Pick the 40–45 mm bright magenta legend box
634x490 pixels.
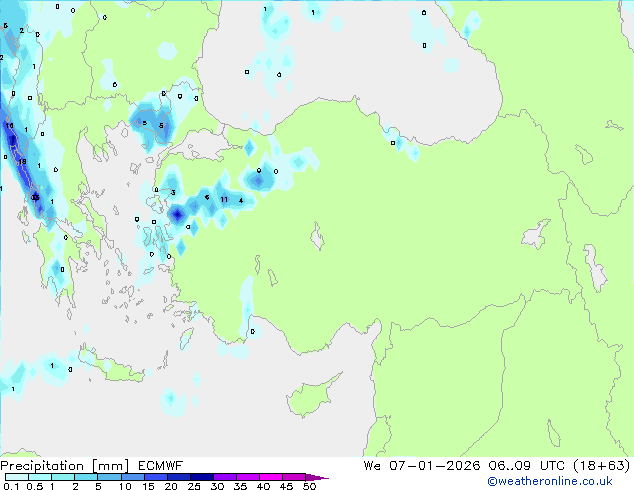coord(271,477)
